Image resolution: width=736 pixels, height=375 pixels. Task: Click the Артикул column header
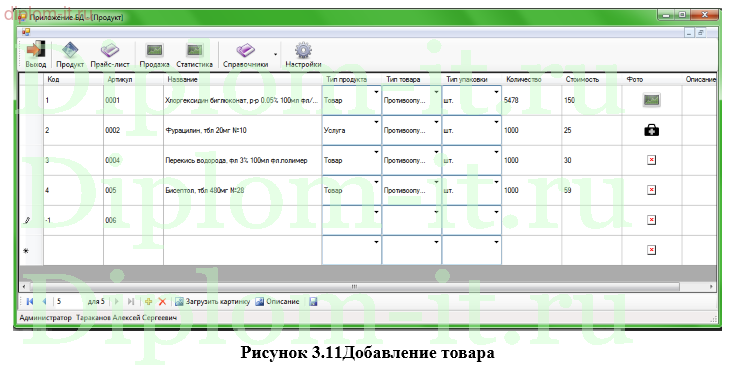click(x=133, y=79)
